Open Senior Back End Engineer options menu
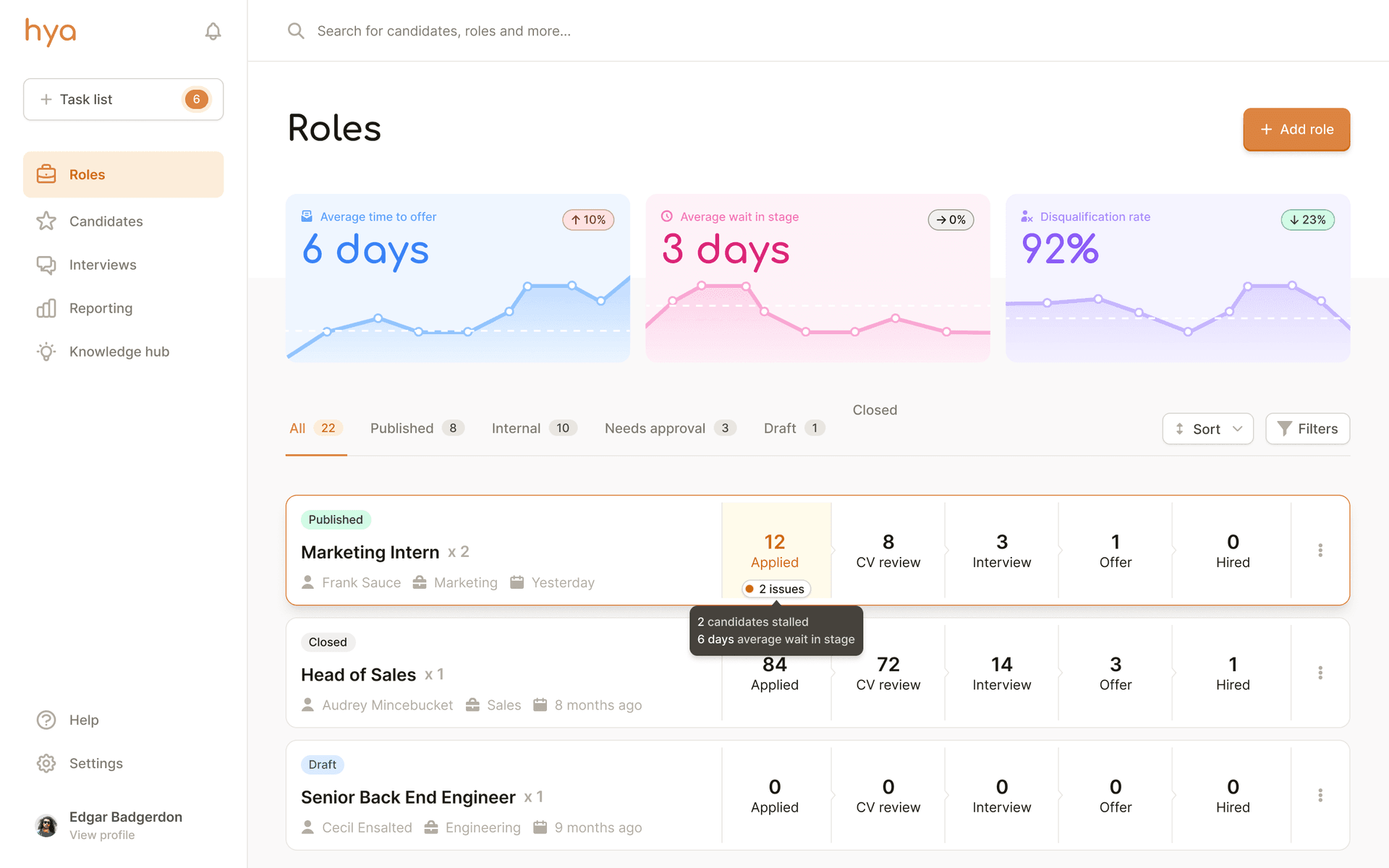 tap(1320, 795)
